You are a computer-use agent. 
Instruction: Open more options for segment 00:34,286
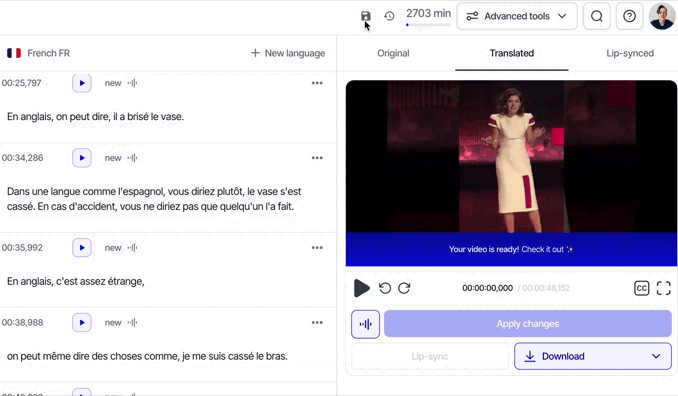[317, 158]
